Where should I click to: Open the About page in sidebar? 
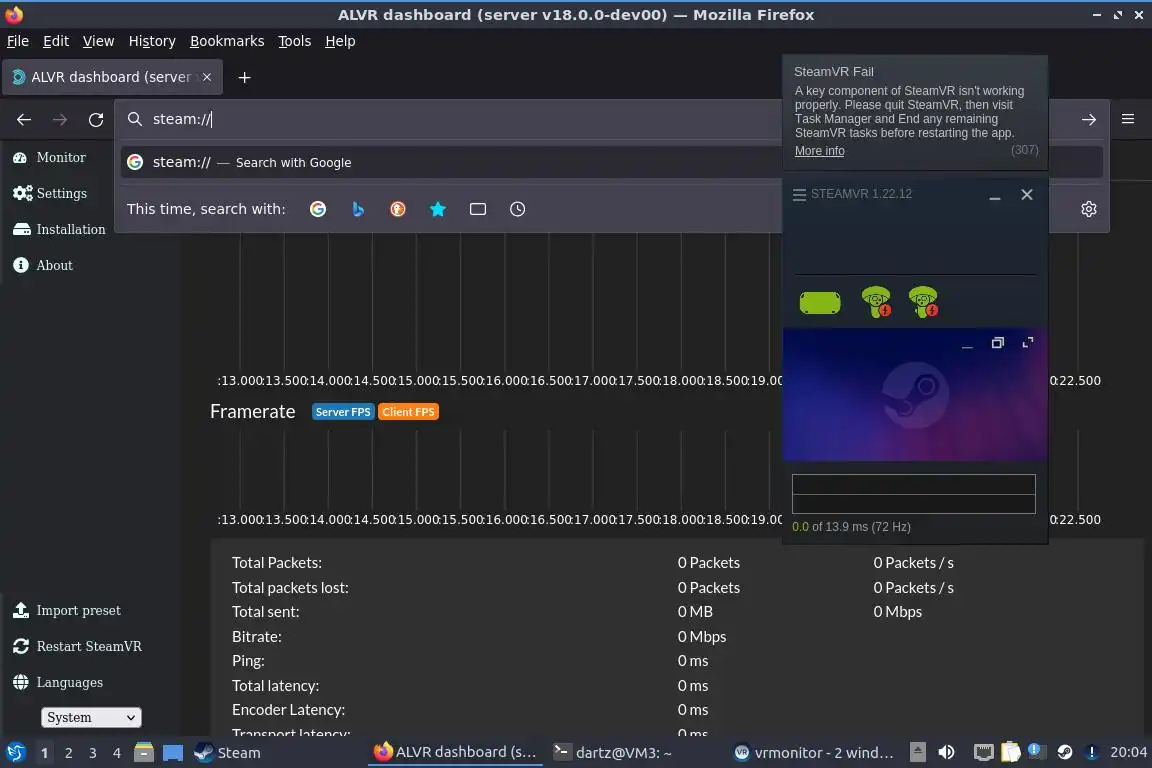click(x=43, y=265)
